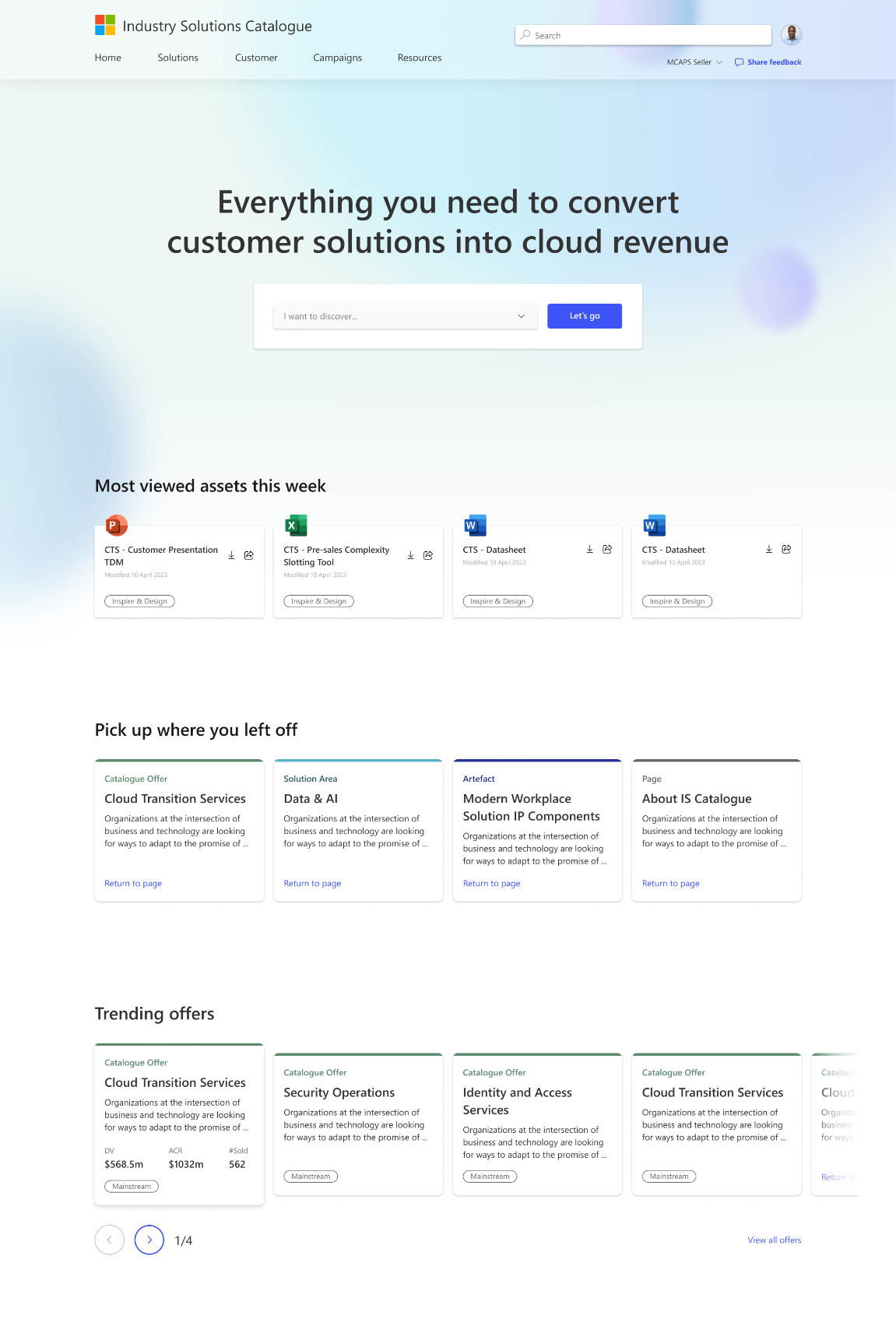Viewport: 896px width, 1326px height.
Task: Click Inspire & Design tag on Slotting Tool card
Action: tap(318, 601)
